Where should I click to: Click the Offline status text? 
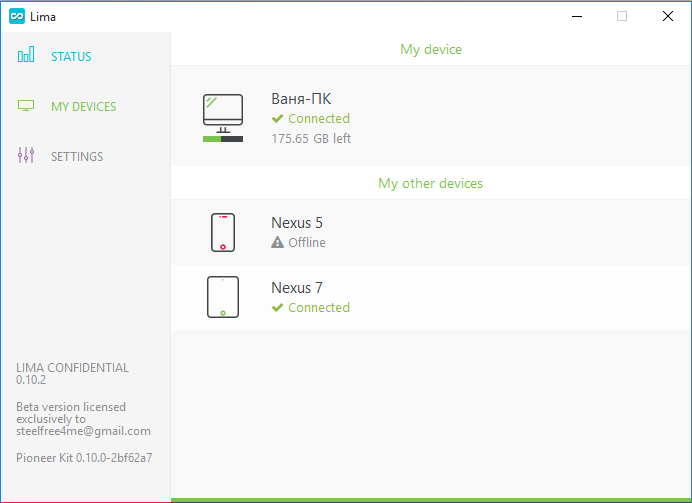(307, 243)
